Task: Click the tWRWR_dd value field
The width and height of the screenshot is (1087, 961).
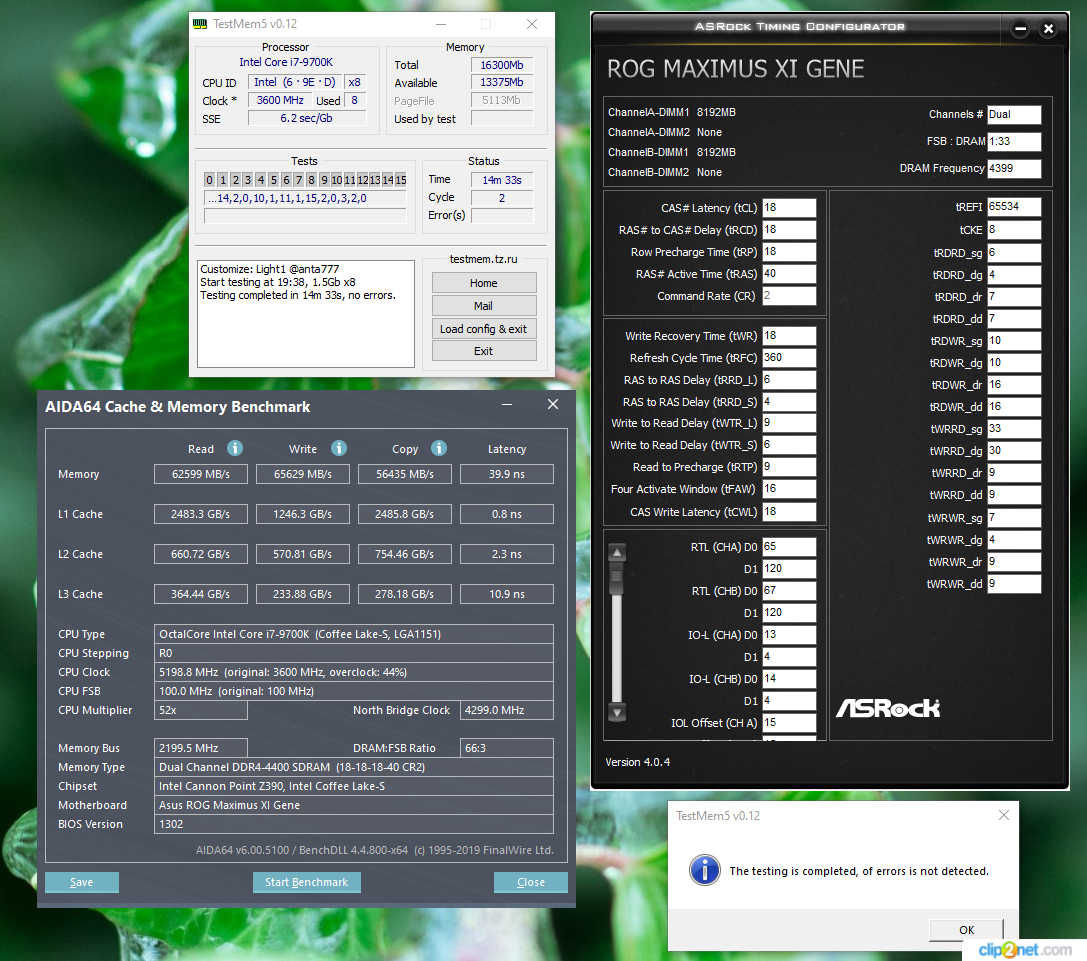Action: click(1014, 584)
